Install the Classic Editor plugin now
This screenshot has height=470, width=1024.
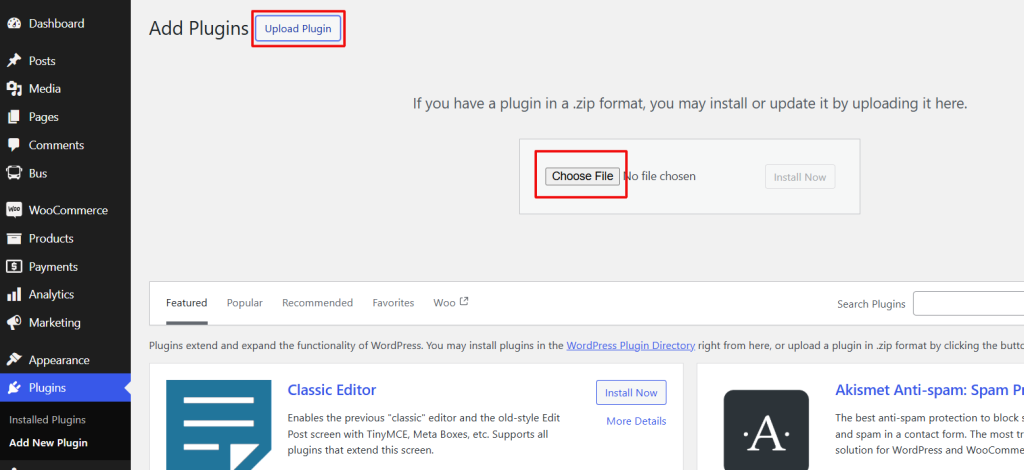pos(631,393)
